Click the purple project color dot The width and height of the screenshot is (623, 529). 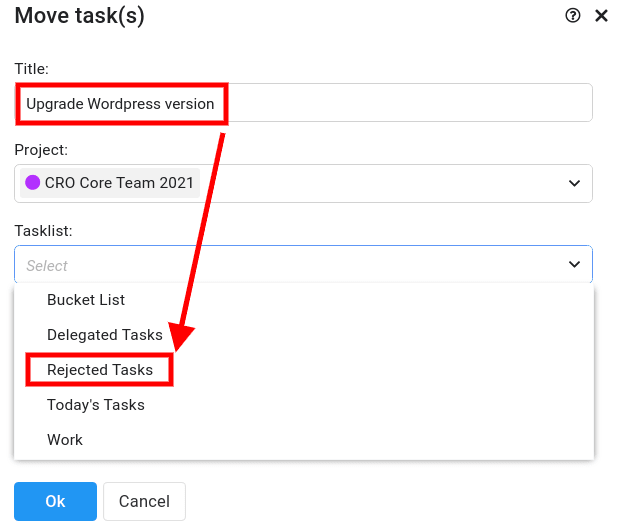(x=33, y=183)
